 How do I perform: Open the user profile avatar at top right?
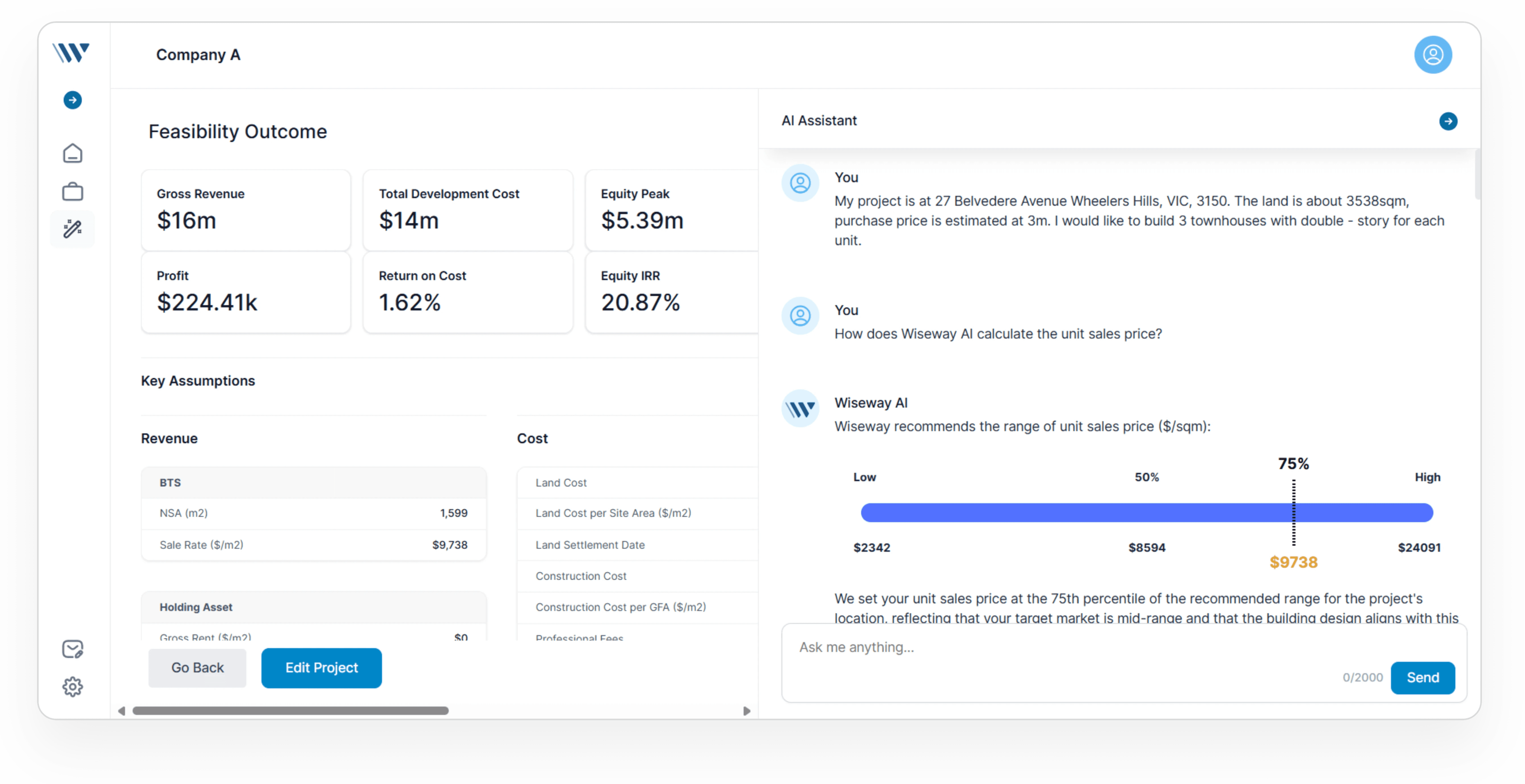(x=1433, y=54)
